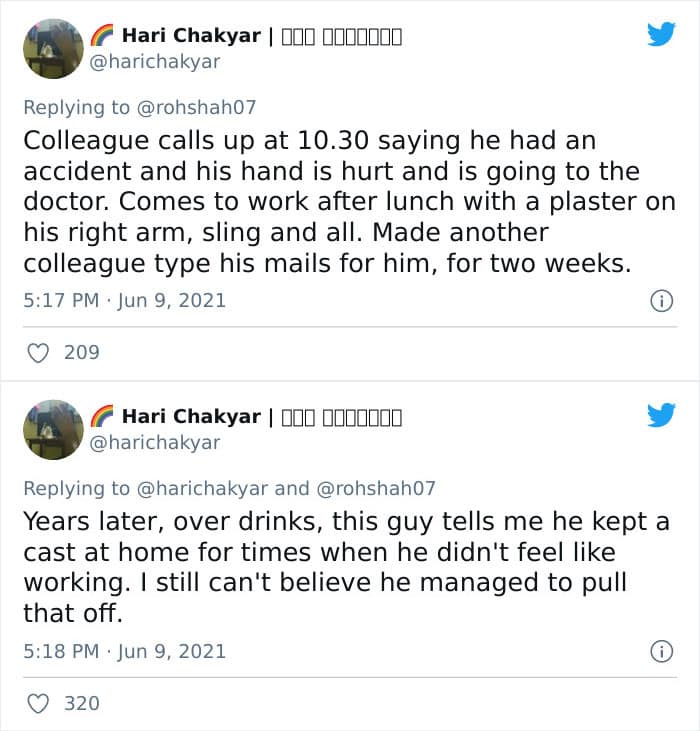
Task: Open the info icon on second tweet
Action: click(x=661, y=651)
